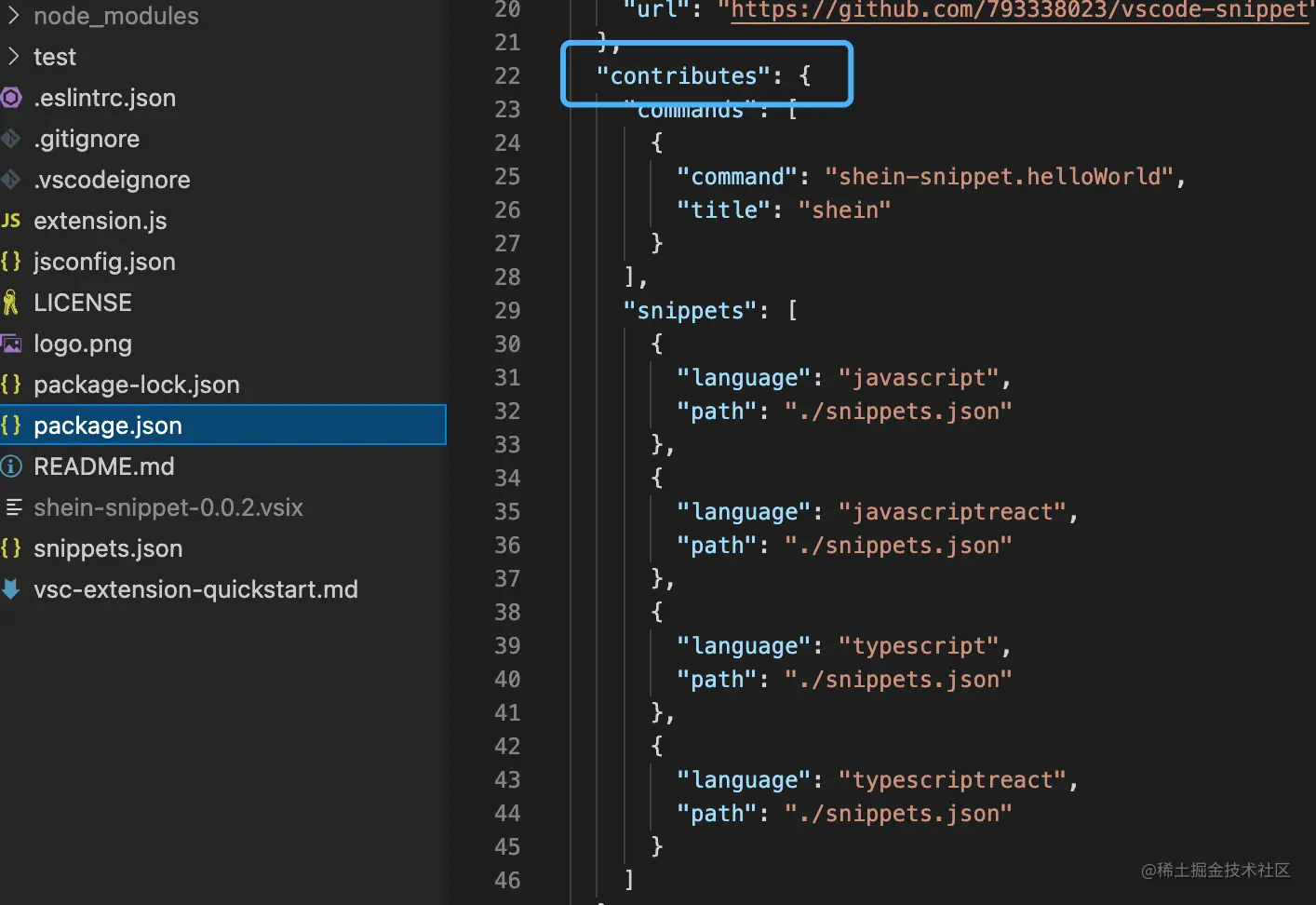
Task: Open the test folder
Action: (55, 57)
